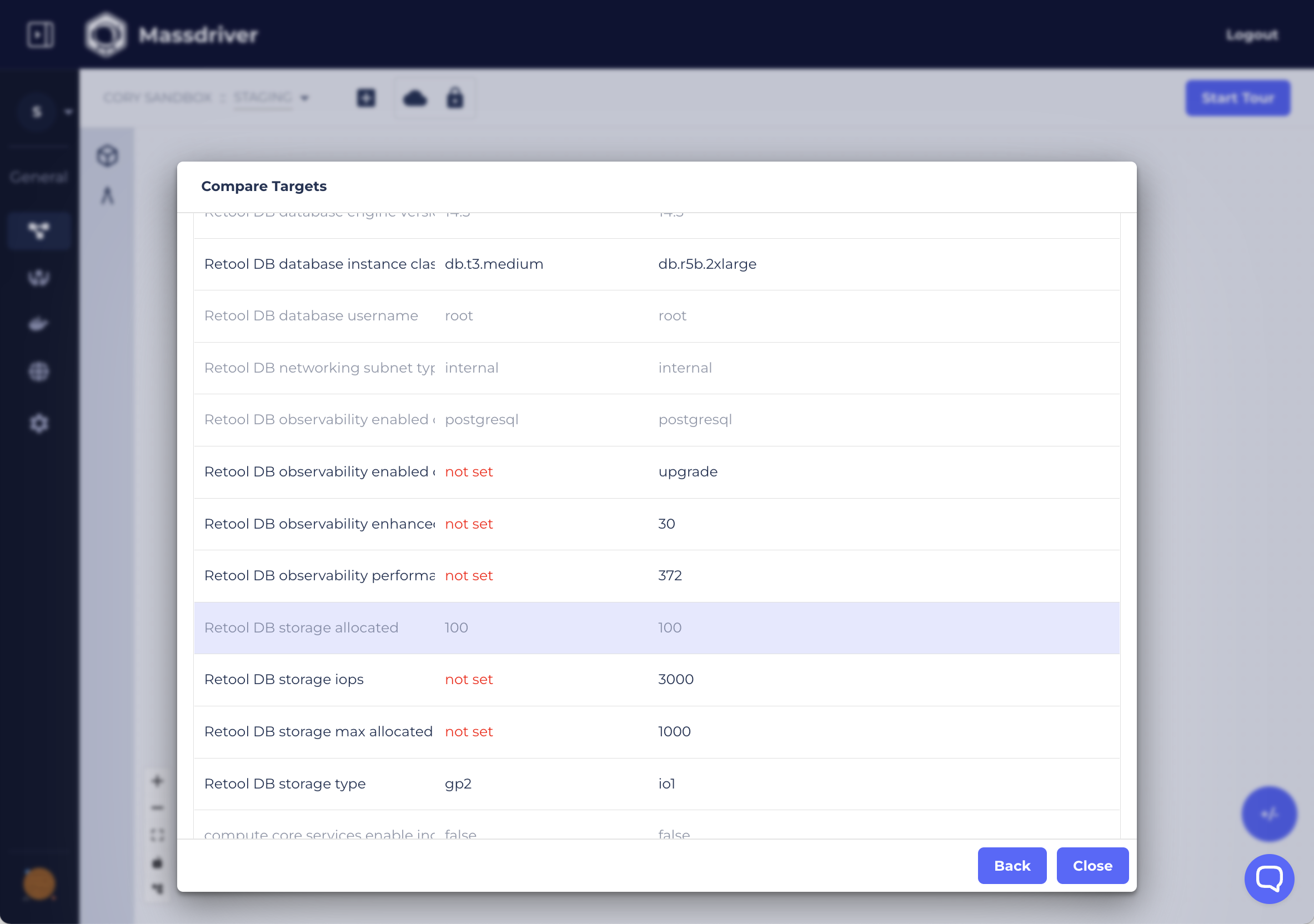1314x924 pixels.
Task: Click the lock icon in toolbar
Action: point(455,98)
